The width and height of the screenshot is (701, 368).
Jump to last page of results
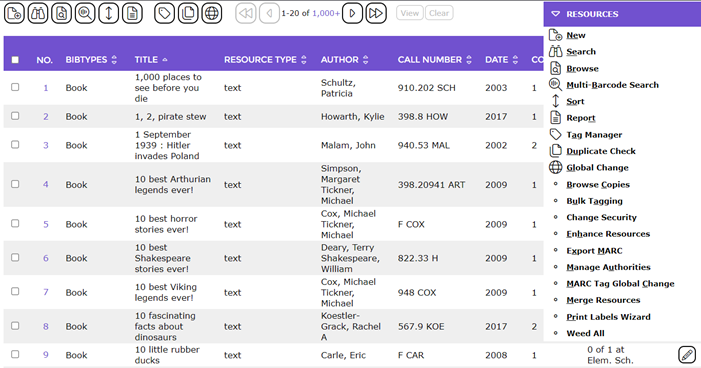[x=376, y=13]
